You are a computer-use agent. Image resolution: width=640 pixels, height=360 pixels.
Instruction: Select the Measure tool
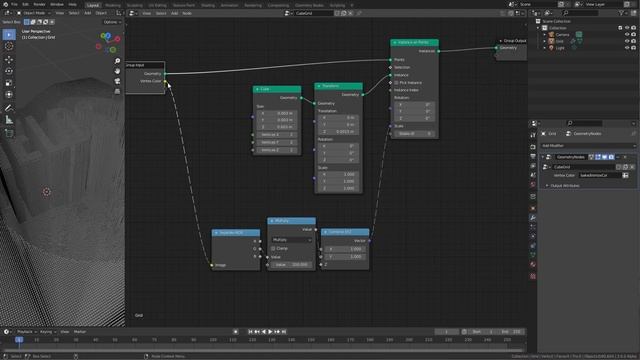9,120
